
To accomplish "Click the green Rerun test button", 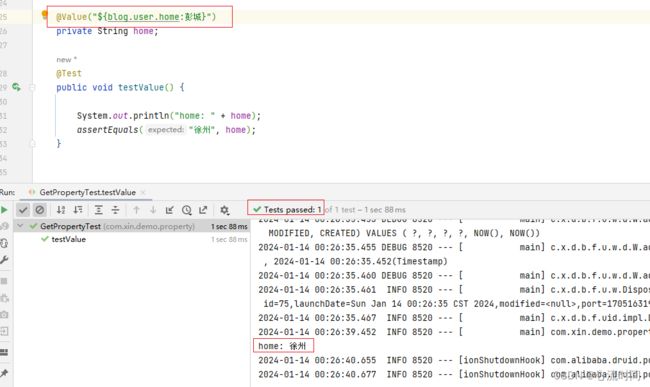I will point(4,210).
